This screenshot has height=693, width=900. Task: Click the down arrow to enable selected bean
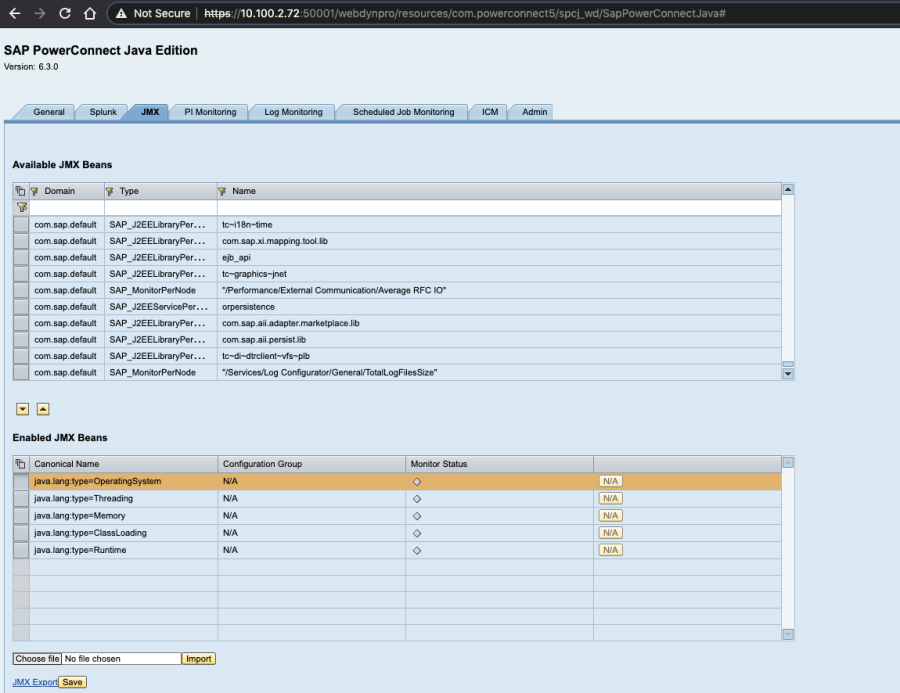[x=22, y=408]
